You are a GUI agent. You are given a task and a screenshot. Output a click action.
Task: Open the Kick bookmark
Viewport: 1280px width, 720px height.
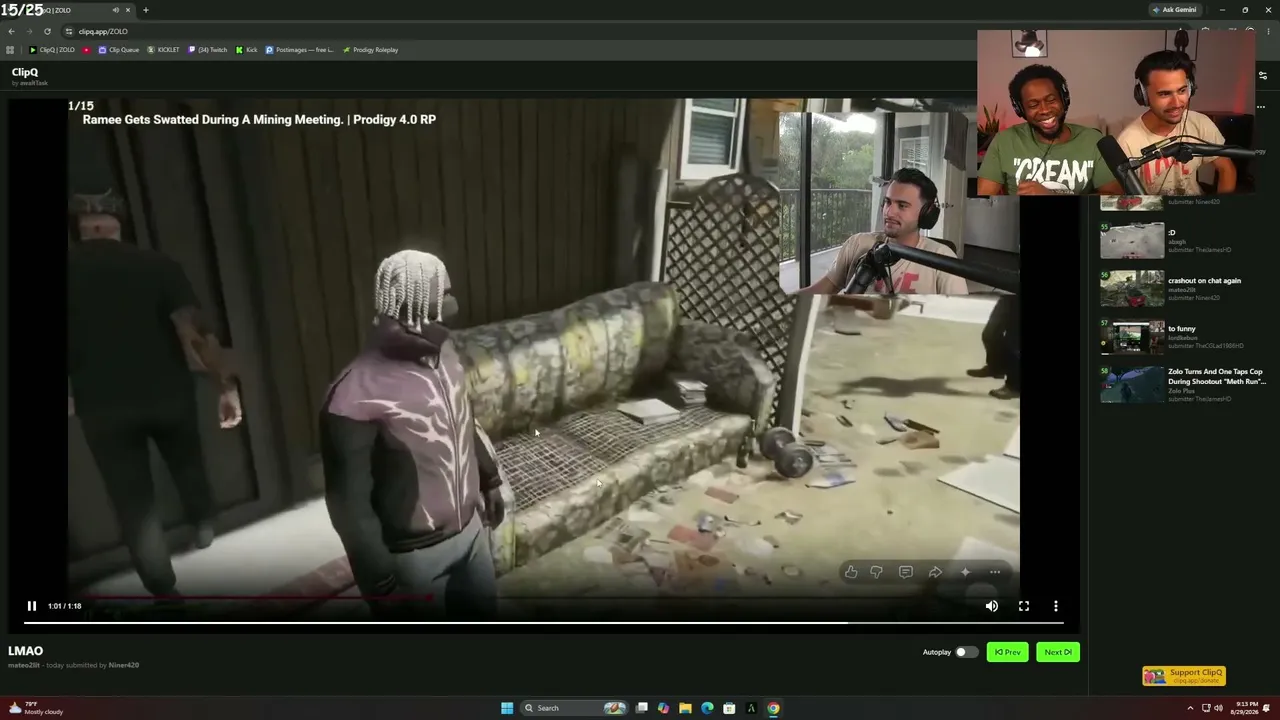coord(247,50)
